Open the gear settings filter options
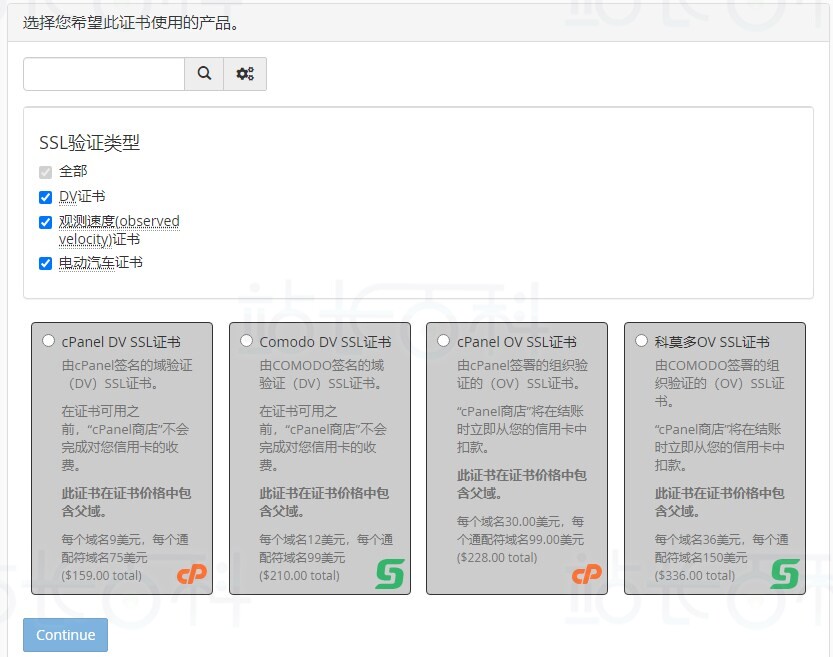833x657 pixels. point(245,74)
